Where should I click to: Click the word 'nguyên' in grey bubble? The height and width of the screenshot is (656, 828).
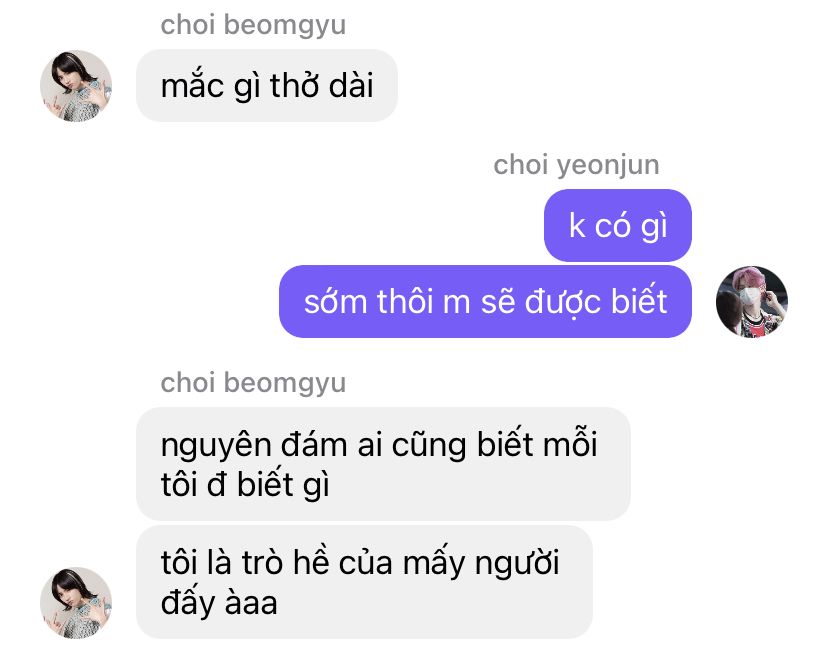(216, 445)
